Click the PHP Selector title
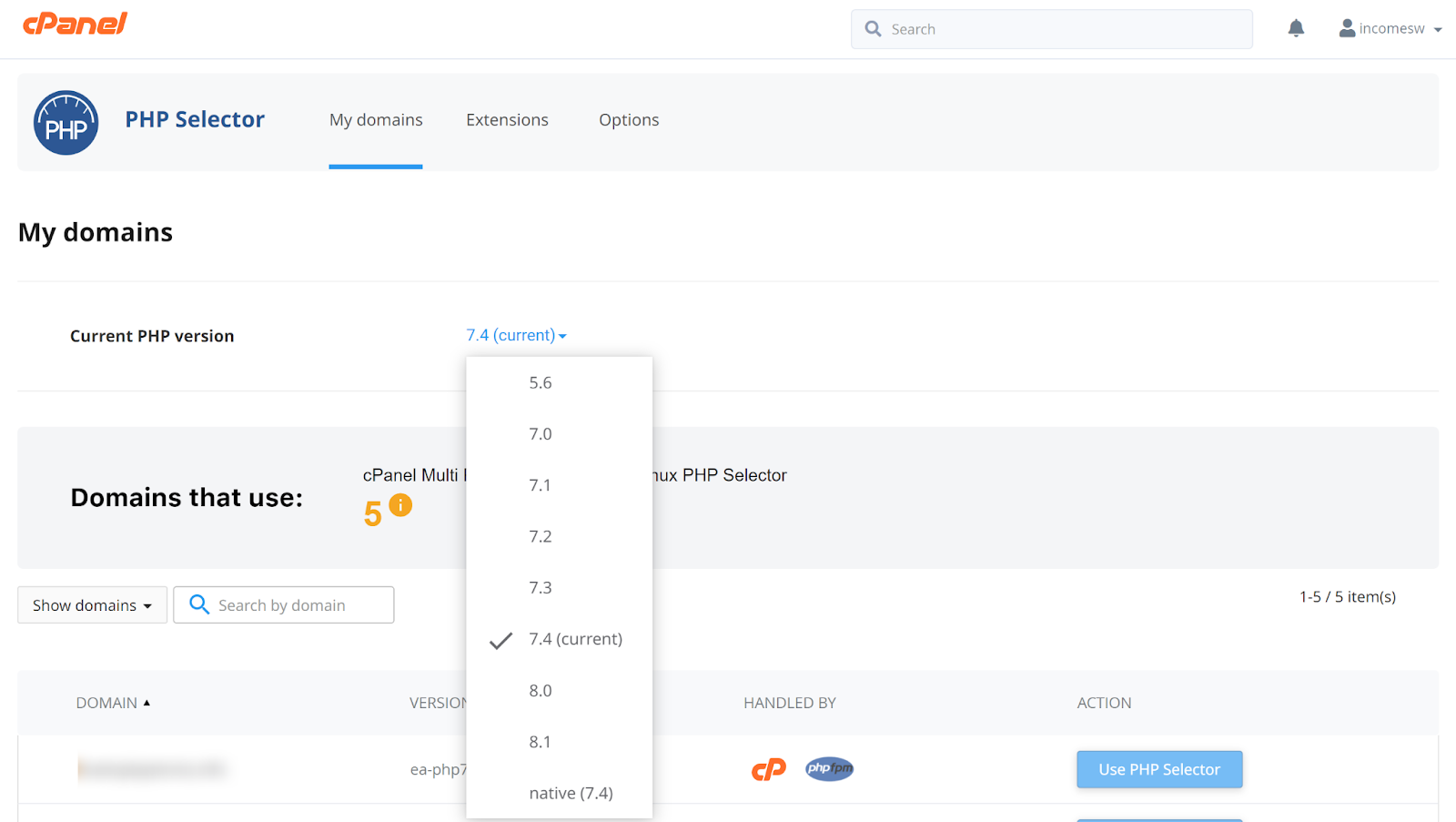 [195, 119]
